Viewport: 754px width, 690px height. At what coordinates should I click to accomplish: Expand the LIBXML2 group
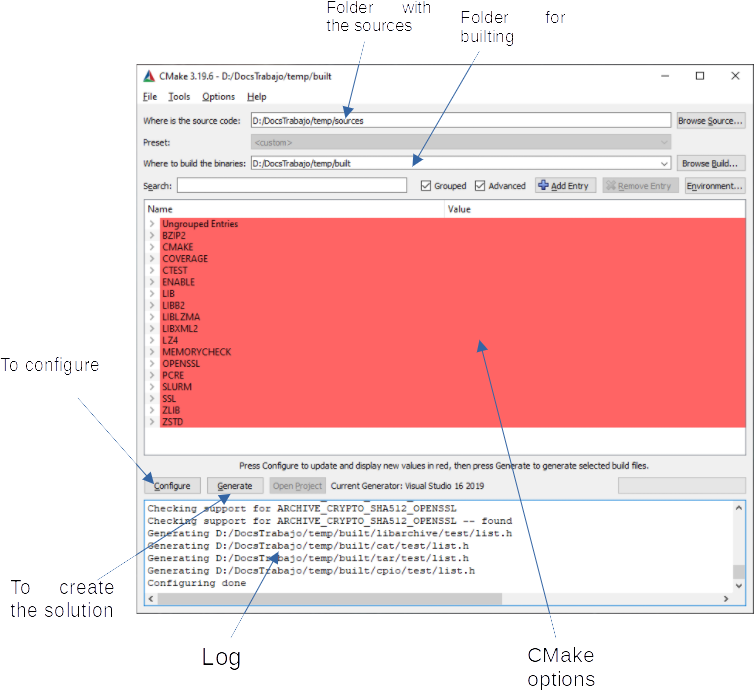coord(152,328)
